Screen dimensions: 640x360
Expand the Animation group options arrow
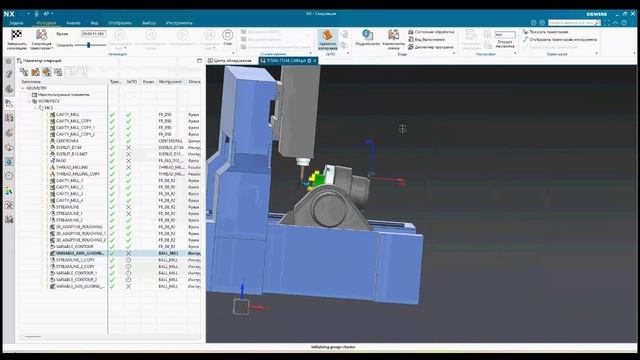[233, 53]
